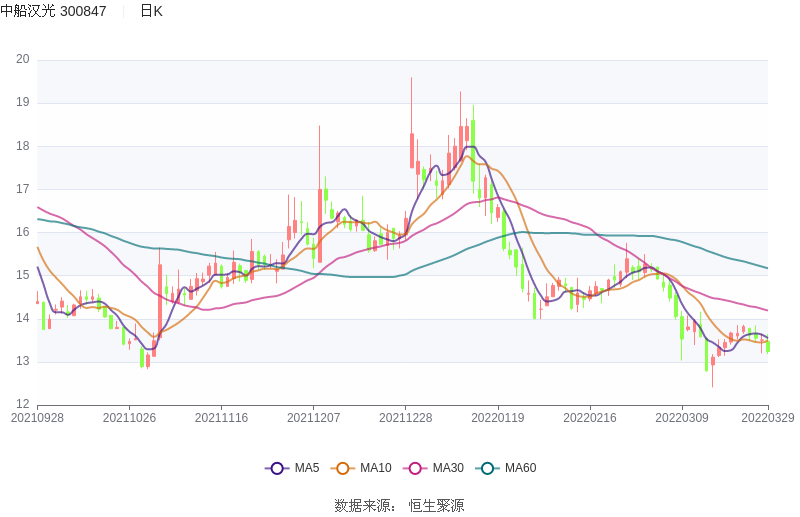Viewport: 800px width, 517px height.
Task: Select the 20211116 date on the x-axis
Action: 221,418
